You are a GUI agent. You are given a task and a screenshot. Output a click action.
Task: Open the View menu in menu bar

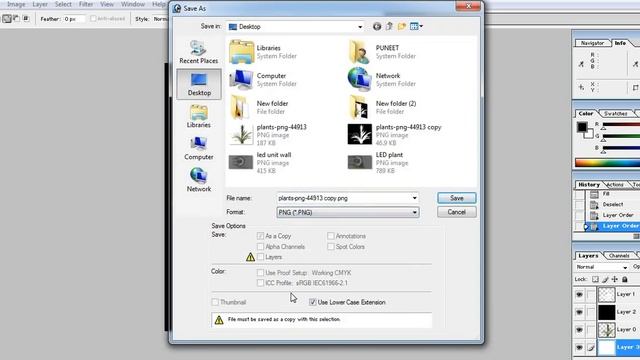[x=107, y=4]
